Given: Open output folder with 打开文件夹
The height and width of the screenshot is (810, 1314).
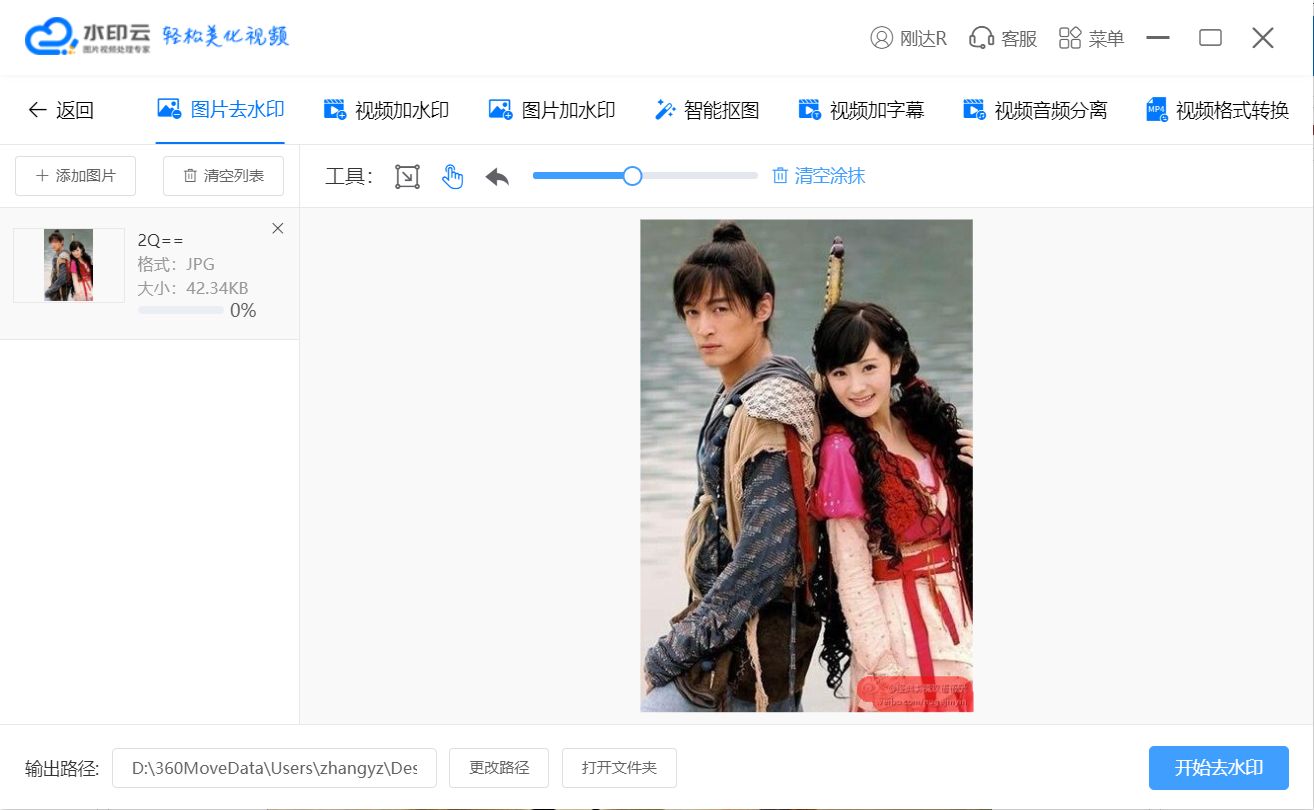Looking at the screenshot, I should 619,768.
